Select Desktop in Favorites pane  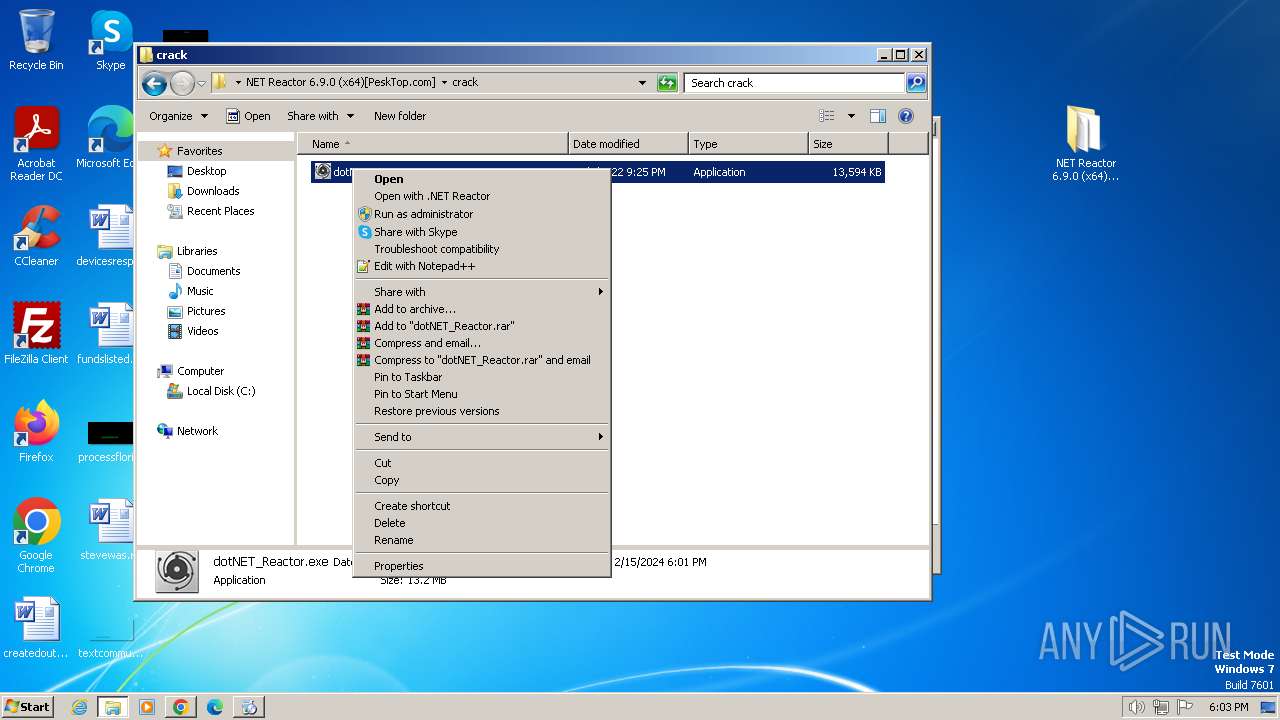tap(207, 171)
